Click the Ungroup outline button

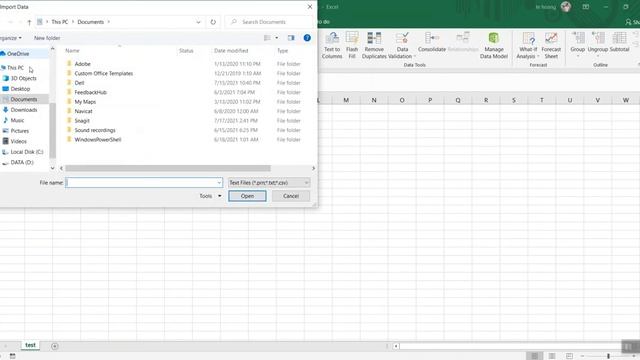[598, 44]
